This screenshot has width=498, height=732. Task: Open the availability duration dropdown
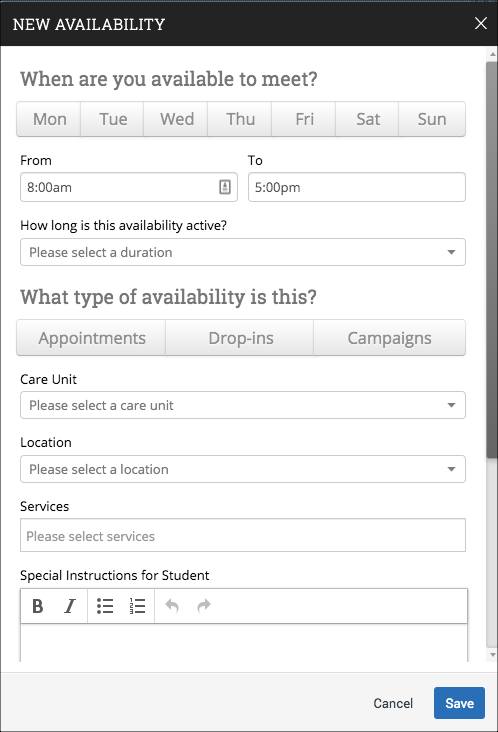pyautogui.click(x=243, y=252)
